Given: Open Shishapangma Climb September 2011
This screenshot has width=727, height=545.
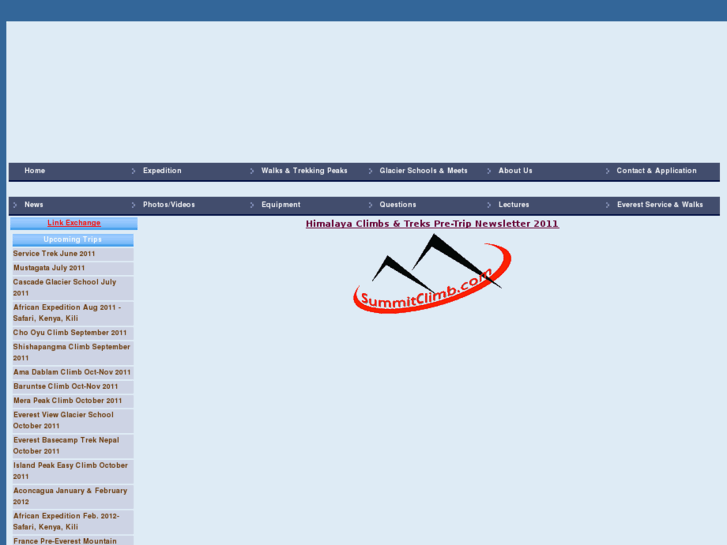Looking at the screenshot, I should (x=73, y=353).
